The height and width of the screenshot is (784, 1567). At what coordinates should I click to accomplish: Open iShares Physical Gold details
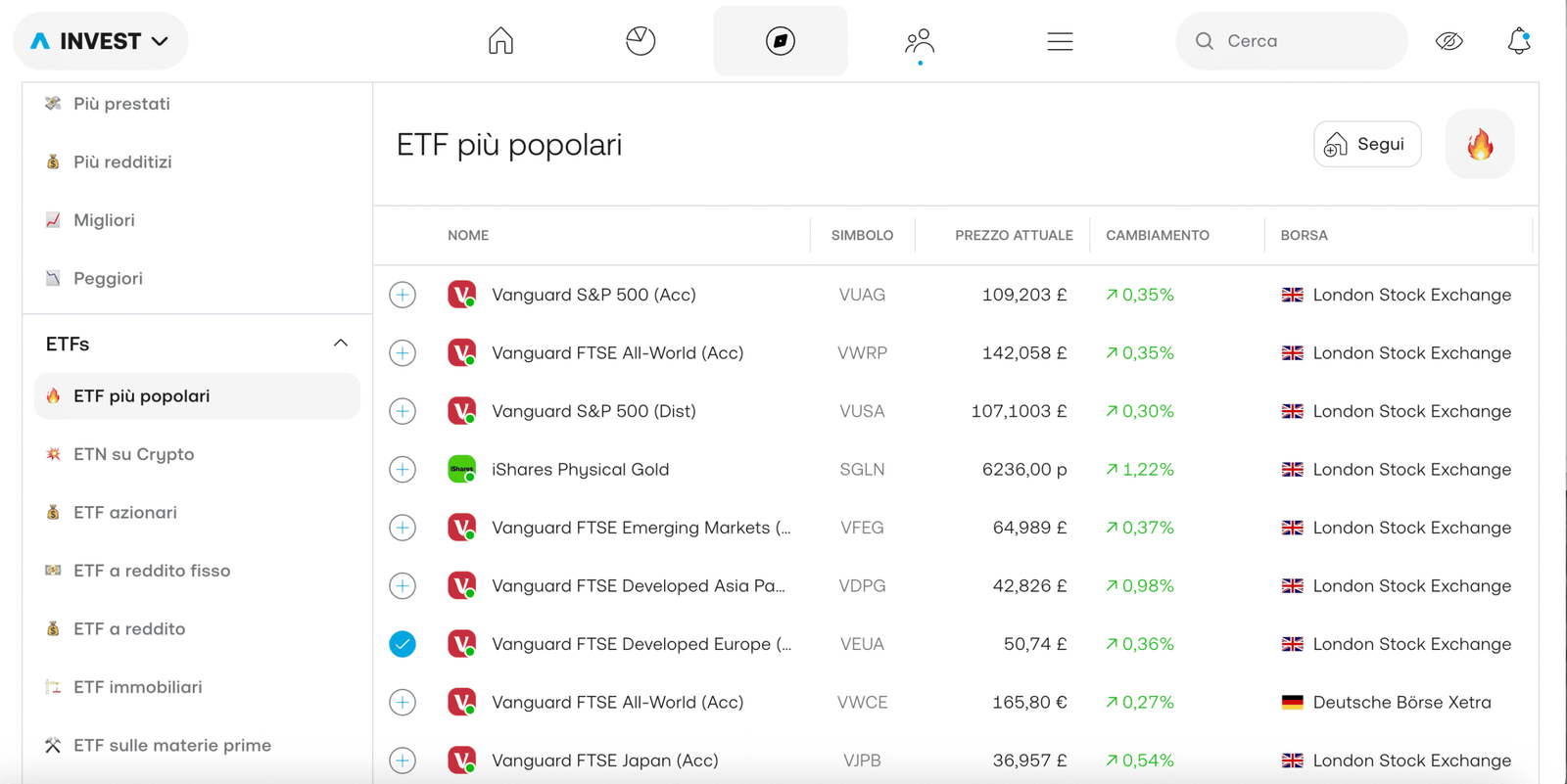coord(580,470)
